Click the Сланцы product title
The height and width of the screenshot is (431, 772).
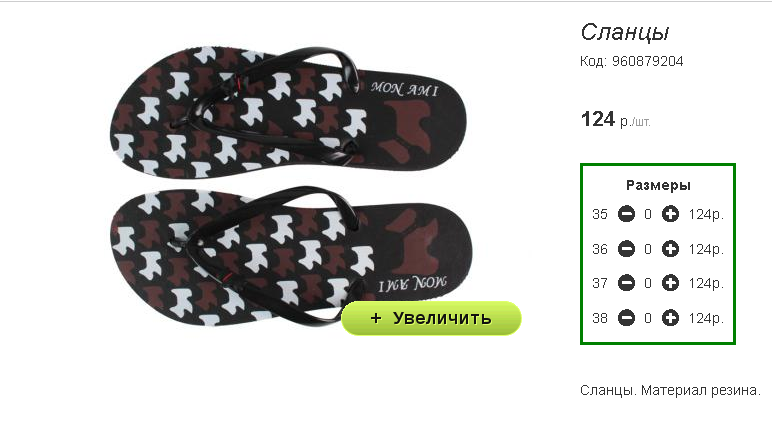pyautogui.click(x=625, y=33)
